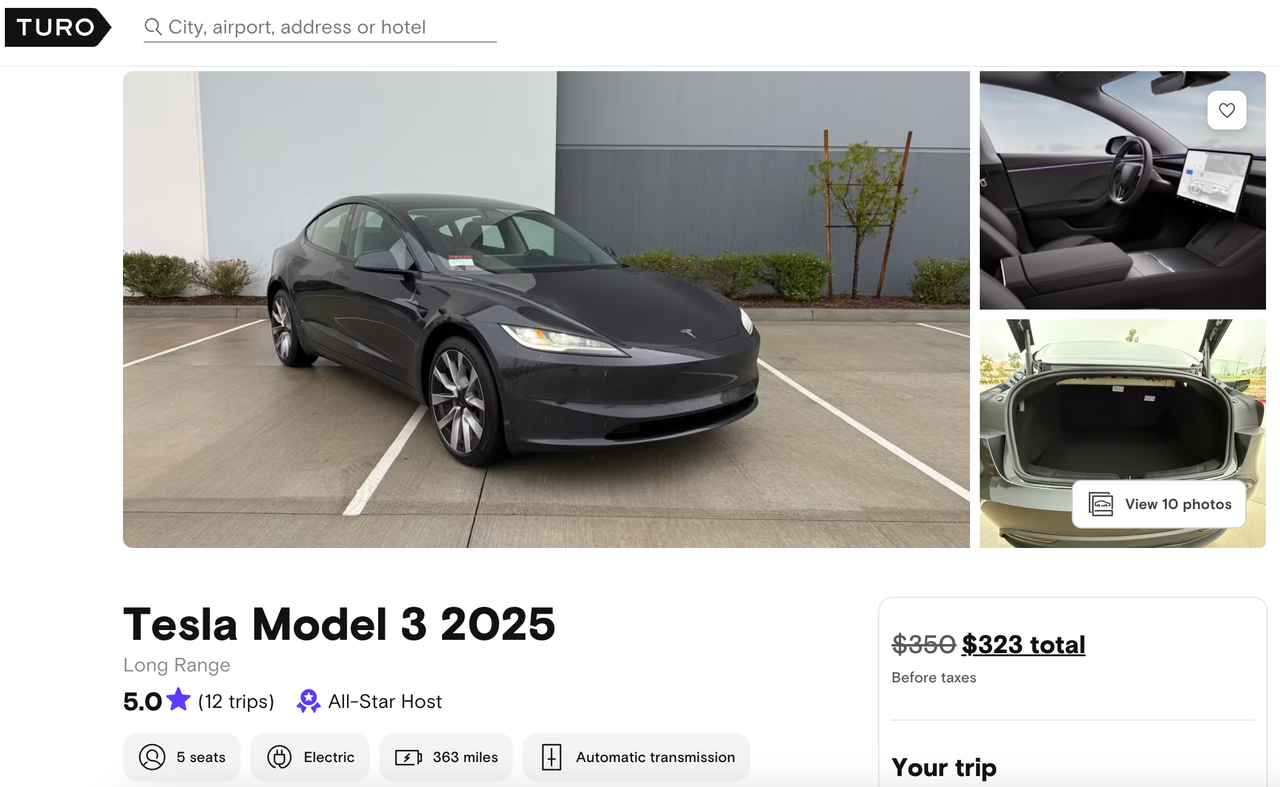The image size is (1280, 787).
Task: Click the seats person icon
Action: click(152, 757)
